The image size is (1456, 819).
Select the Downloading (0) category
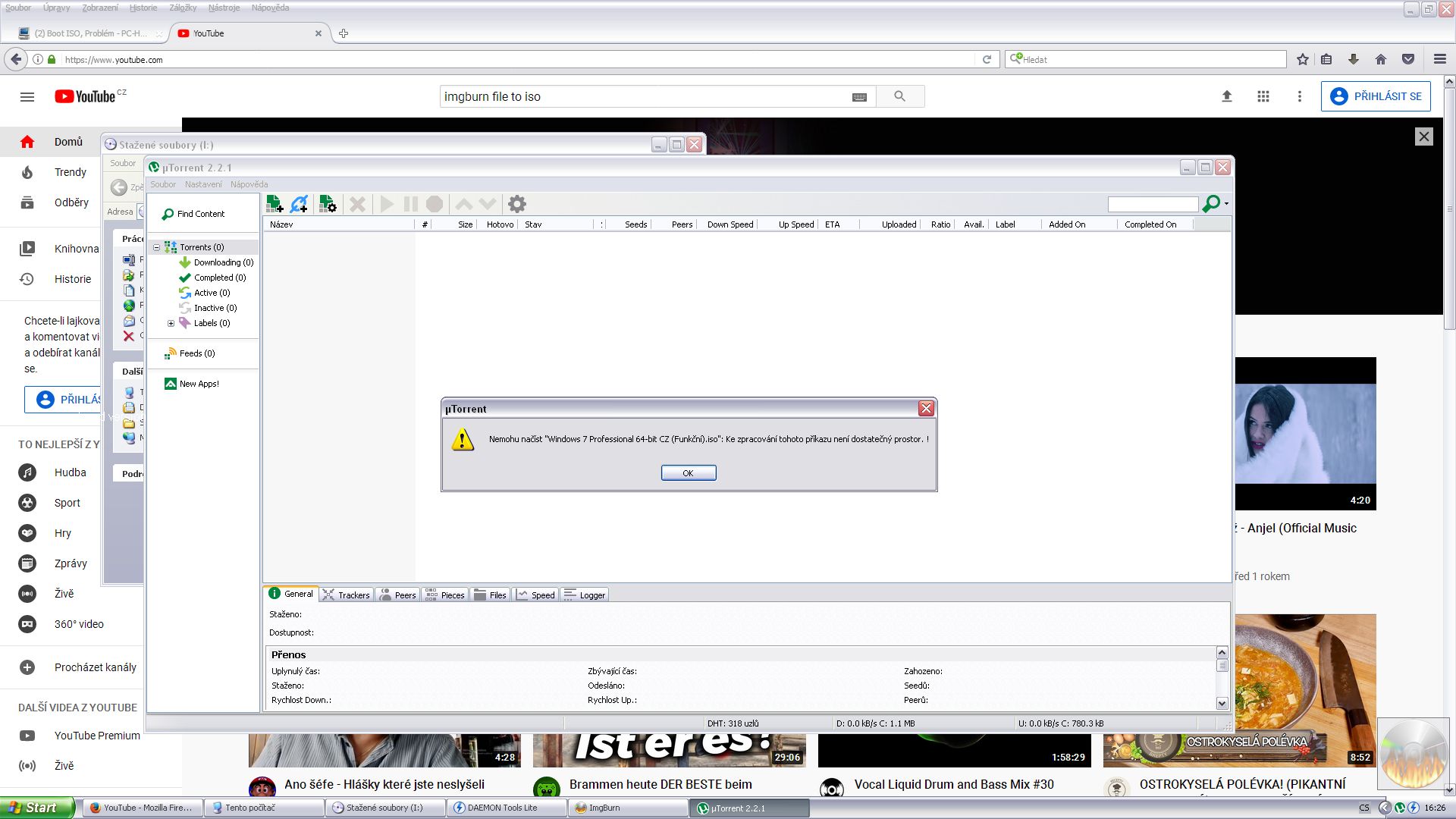[x=223, y=262]
